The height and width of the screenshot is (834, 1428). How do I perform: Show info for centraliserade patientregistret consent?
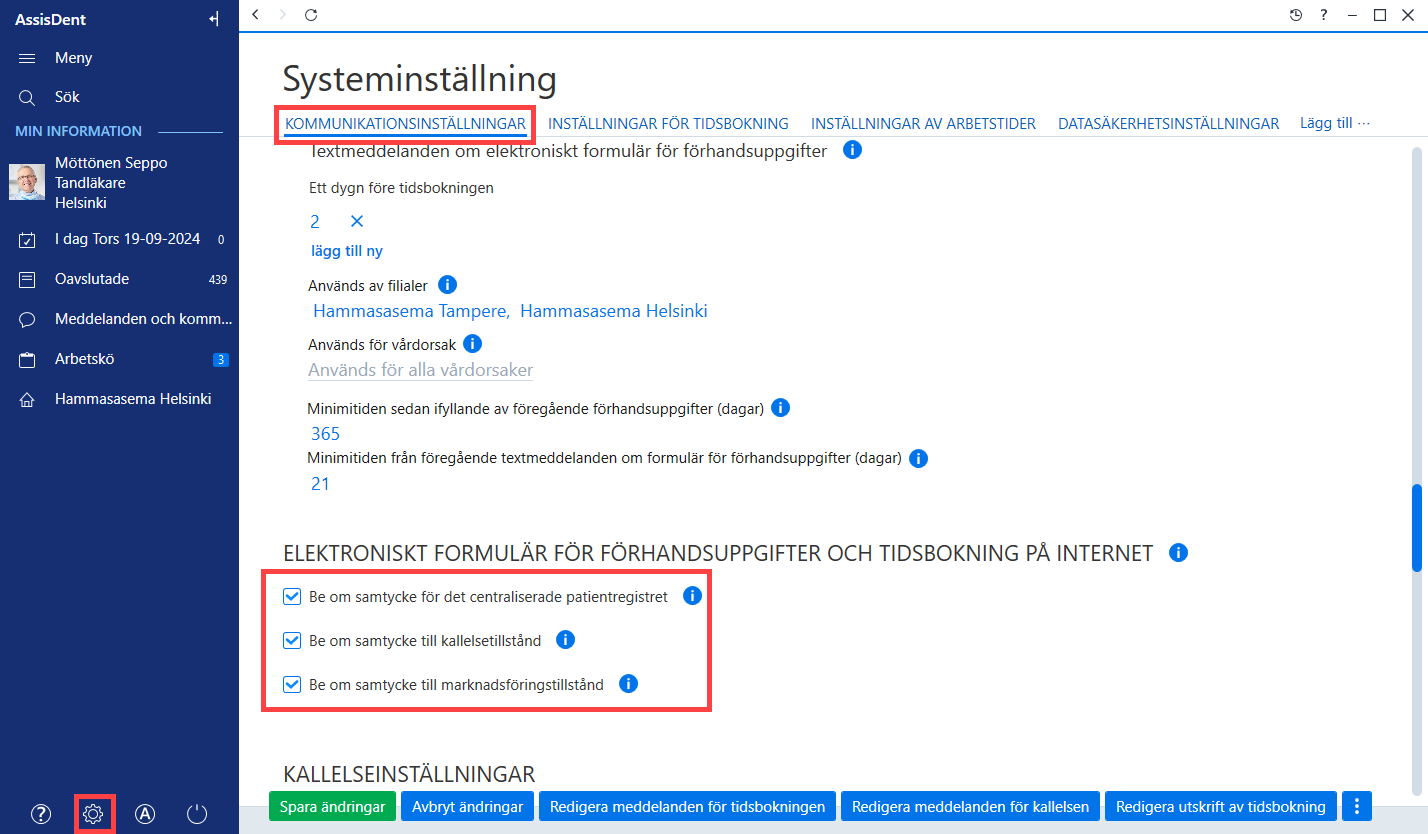692,596
